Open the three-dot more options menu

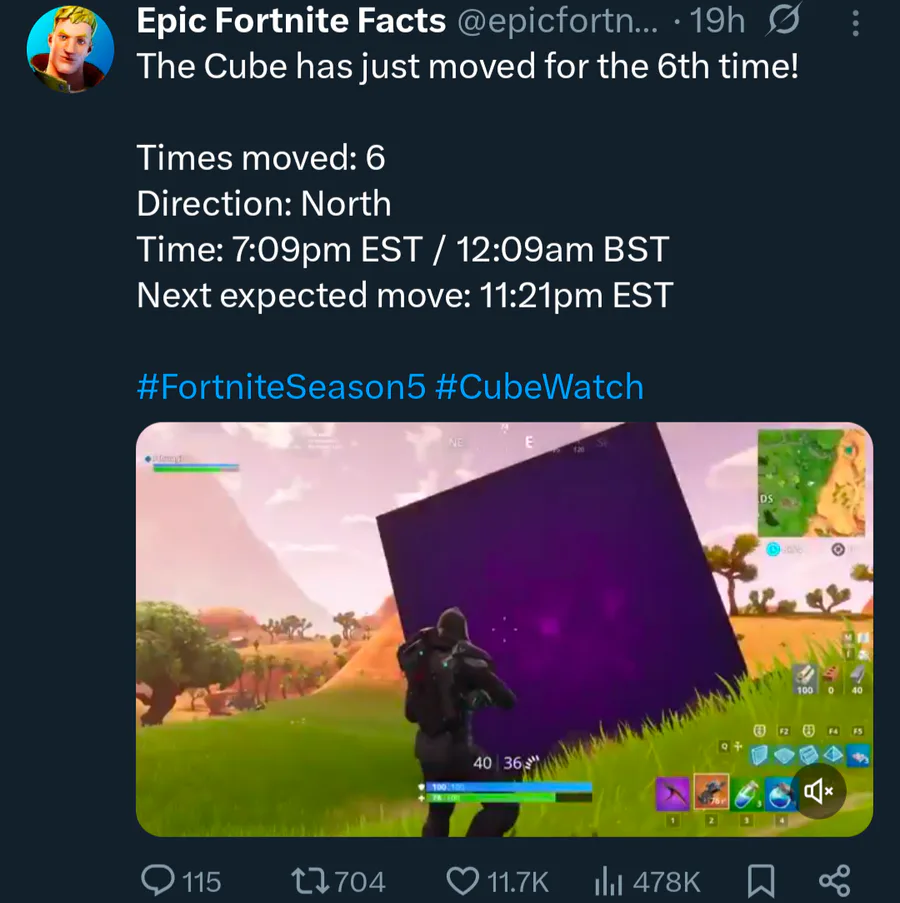856,24
